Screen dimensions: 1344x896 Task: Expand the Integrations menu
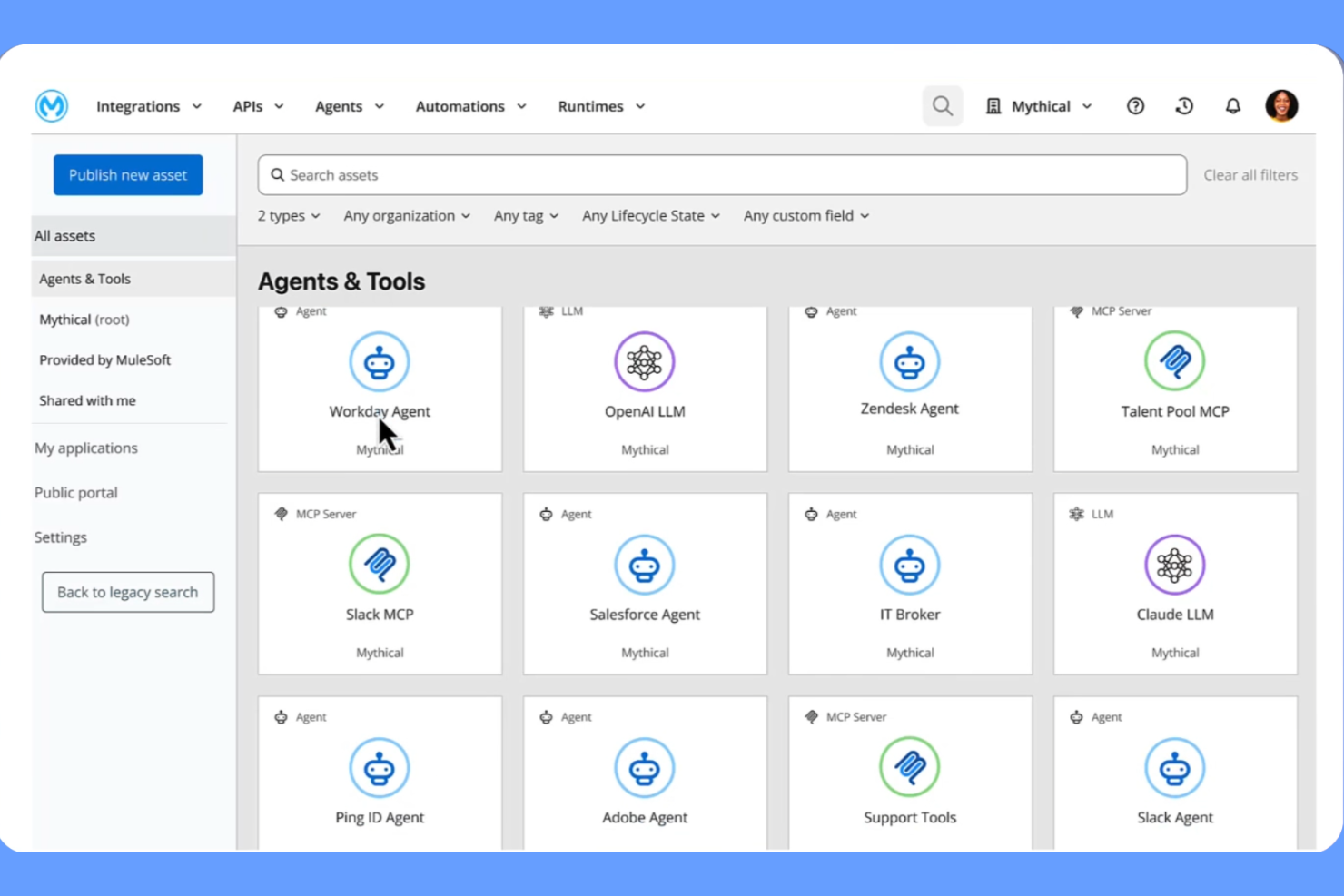point(149,106)
